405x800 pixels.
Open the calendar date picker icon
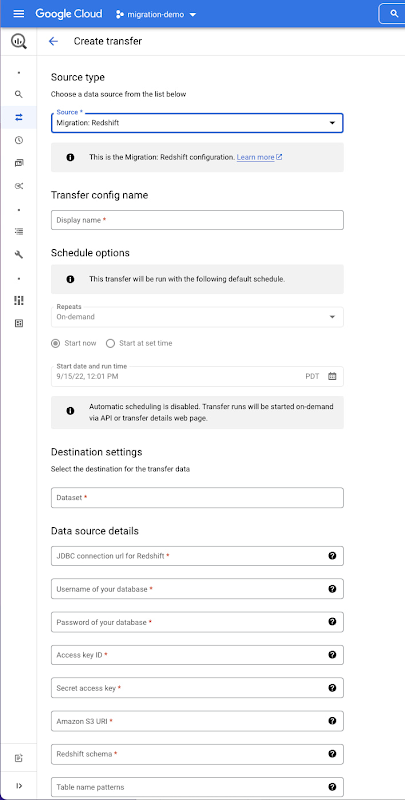click(x=332, y=377)
